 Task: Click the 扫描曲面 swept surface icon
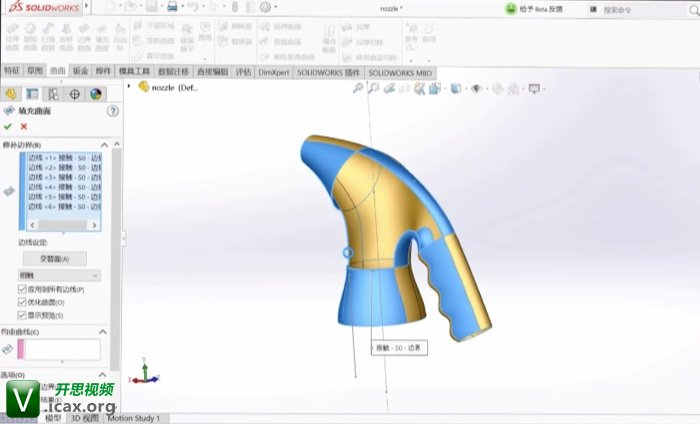tap(48, 37)
